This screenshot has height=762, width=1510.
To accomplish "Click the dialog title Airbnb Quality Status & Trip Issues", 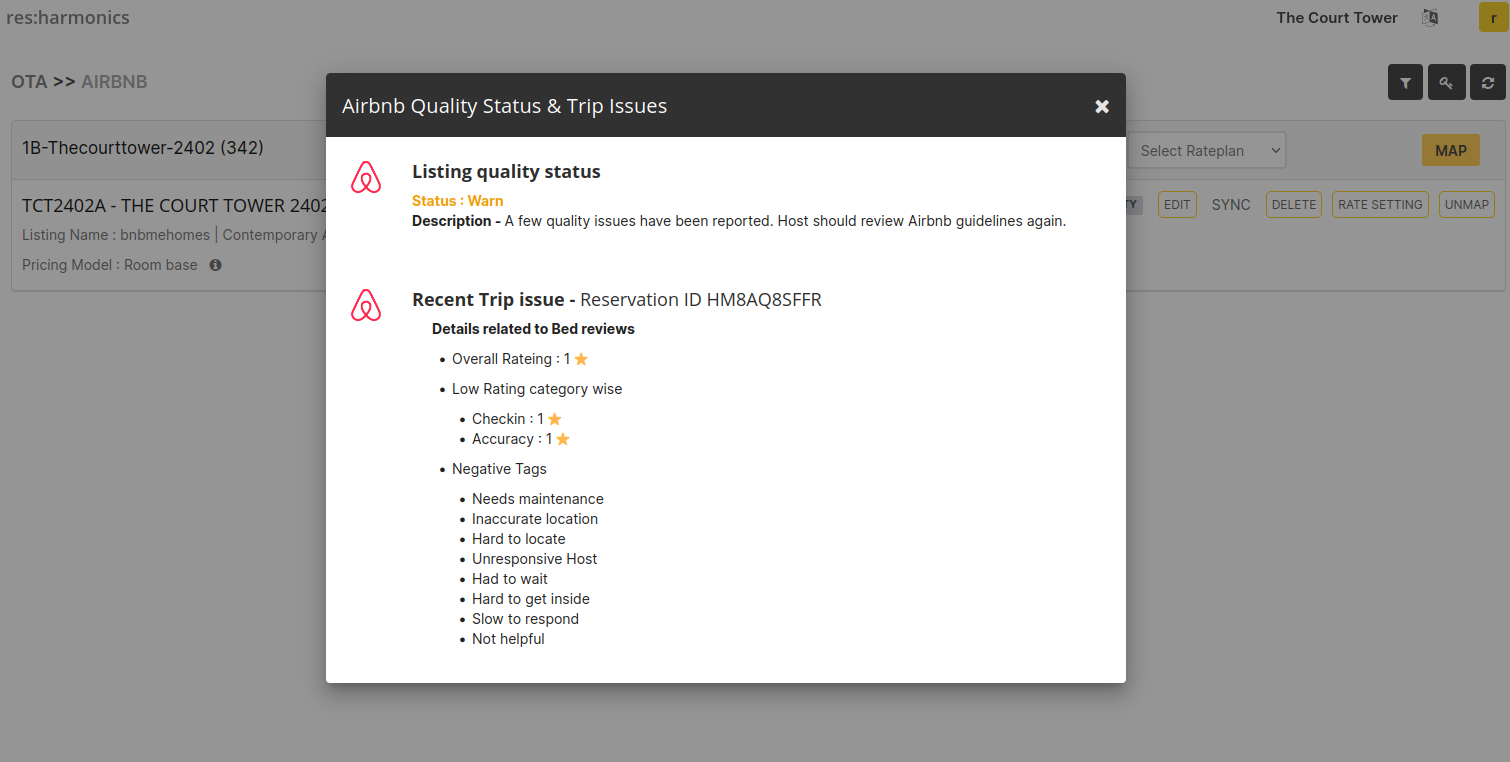I will click(504, 106).
